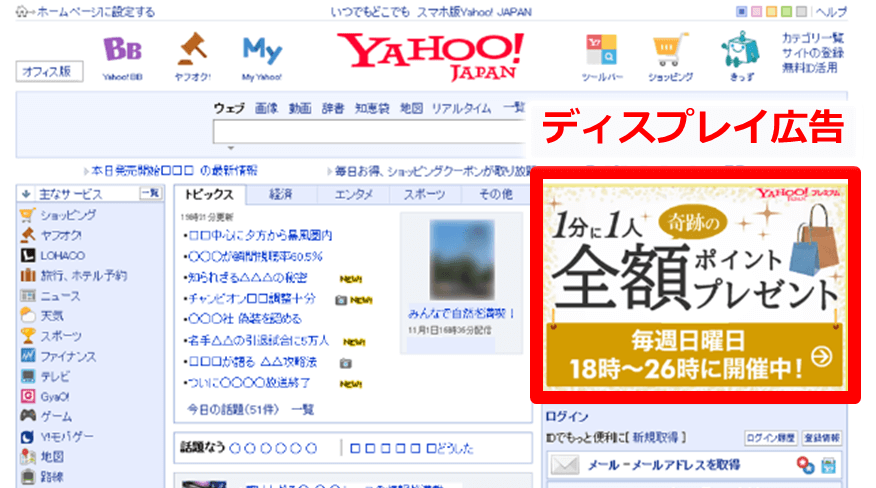
Task: Switch to the その他 tab
Action: [495, 194]
